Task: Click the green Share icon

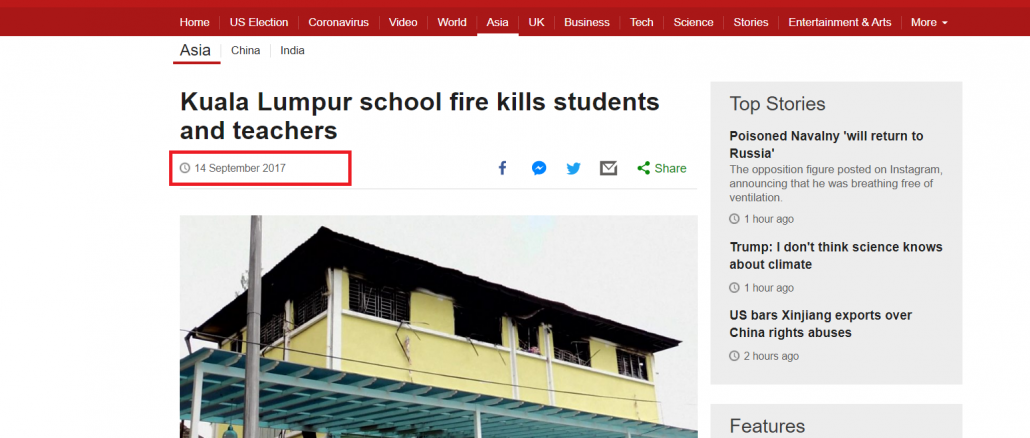Action: pos(644,168)
